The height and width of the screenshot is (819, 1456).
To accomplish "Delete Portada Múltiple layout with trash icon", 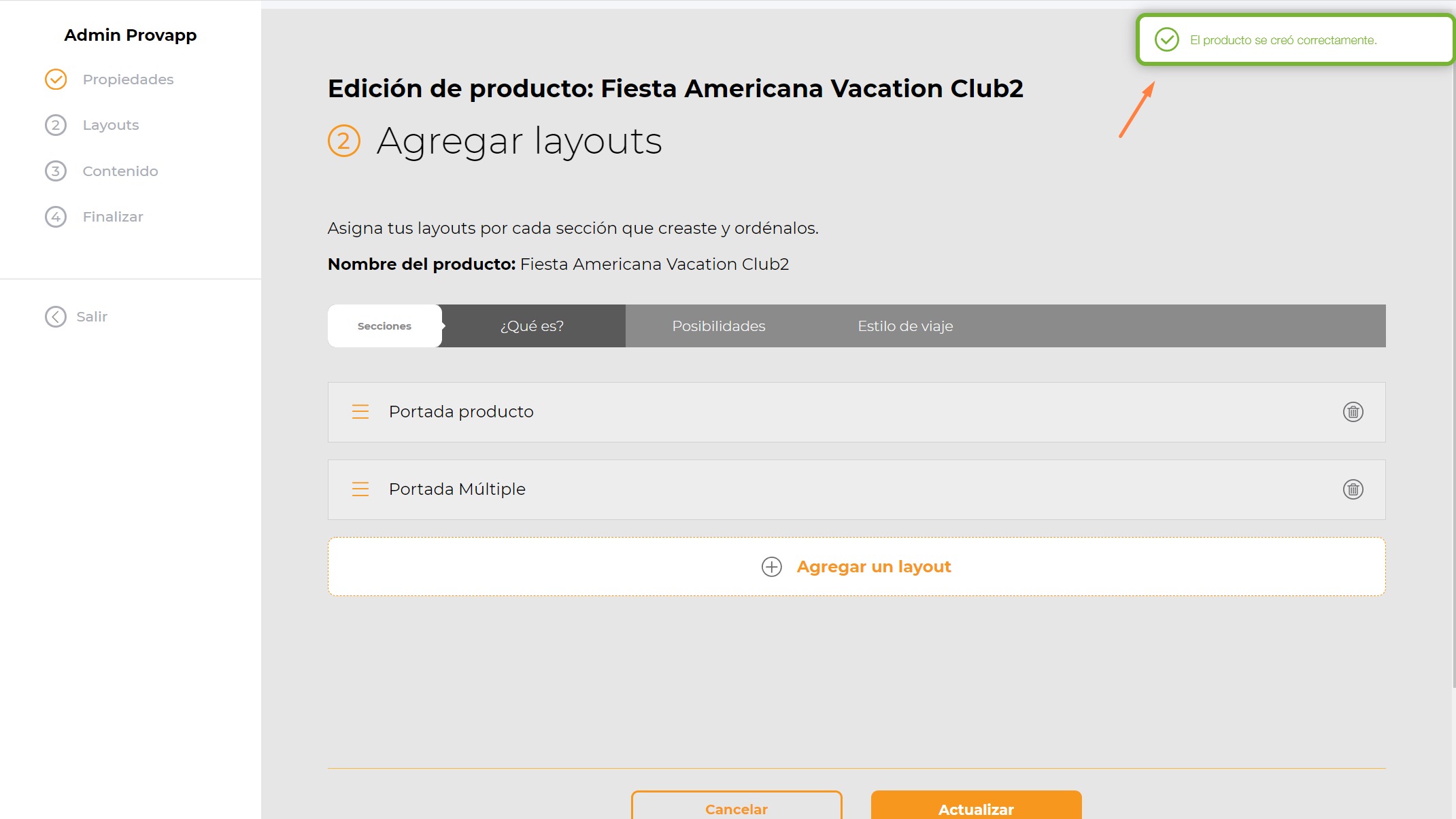I will point(1353,489).
